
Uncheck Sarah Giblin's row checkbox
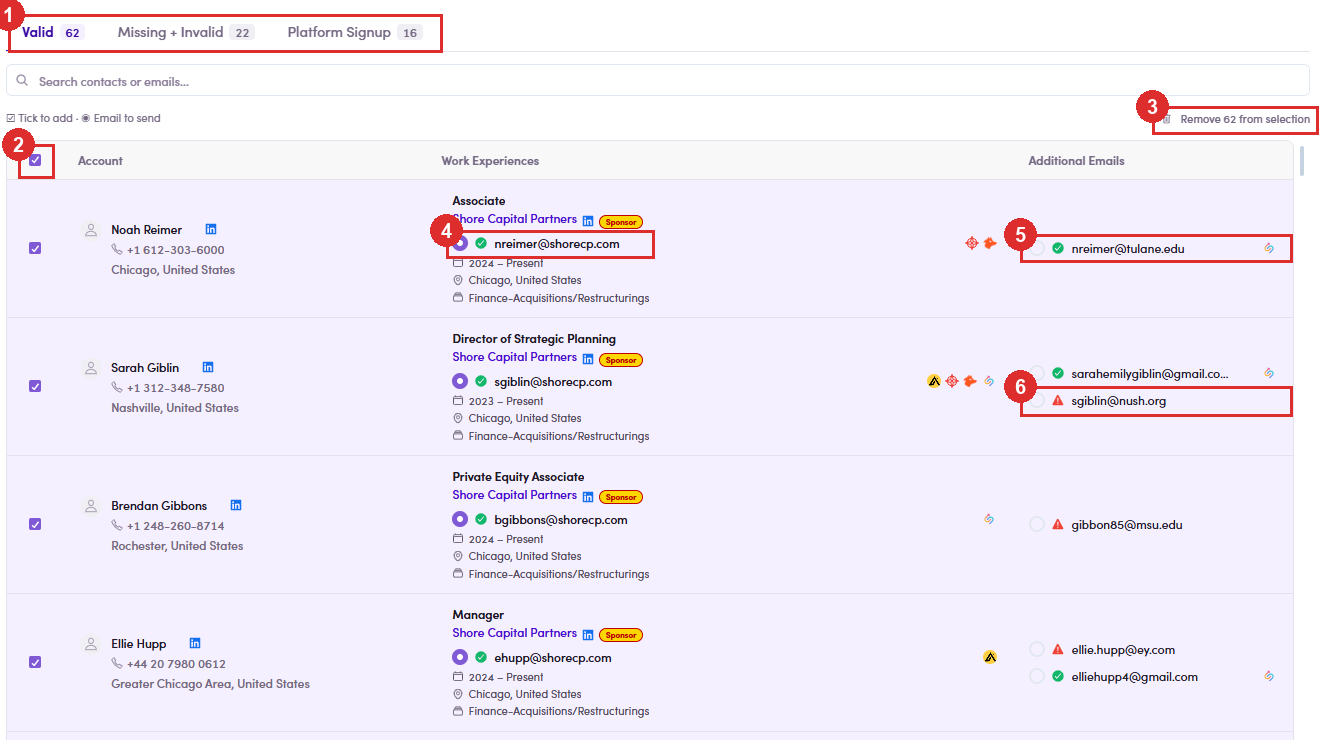pos(36,386)
